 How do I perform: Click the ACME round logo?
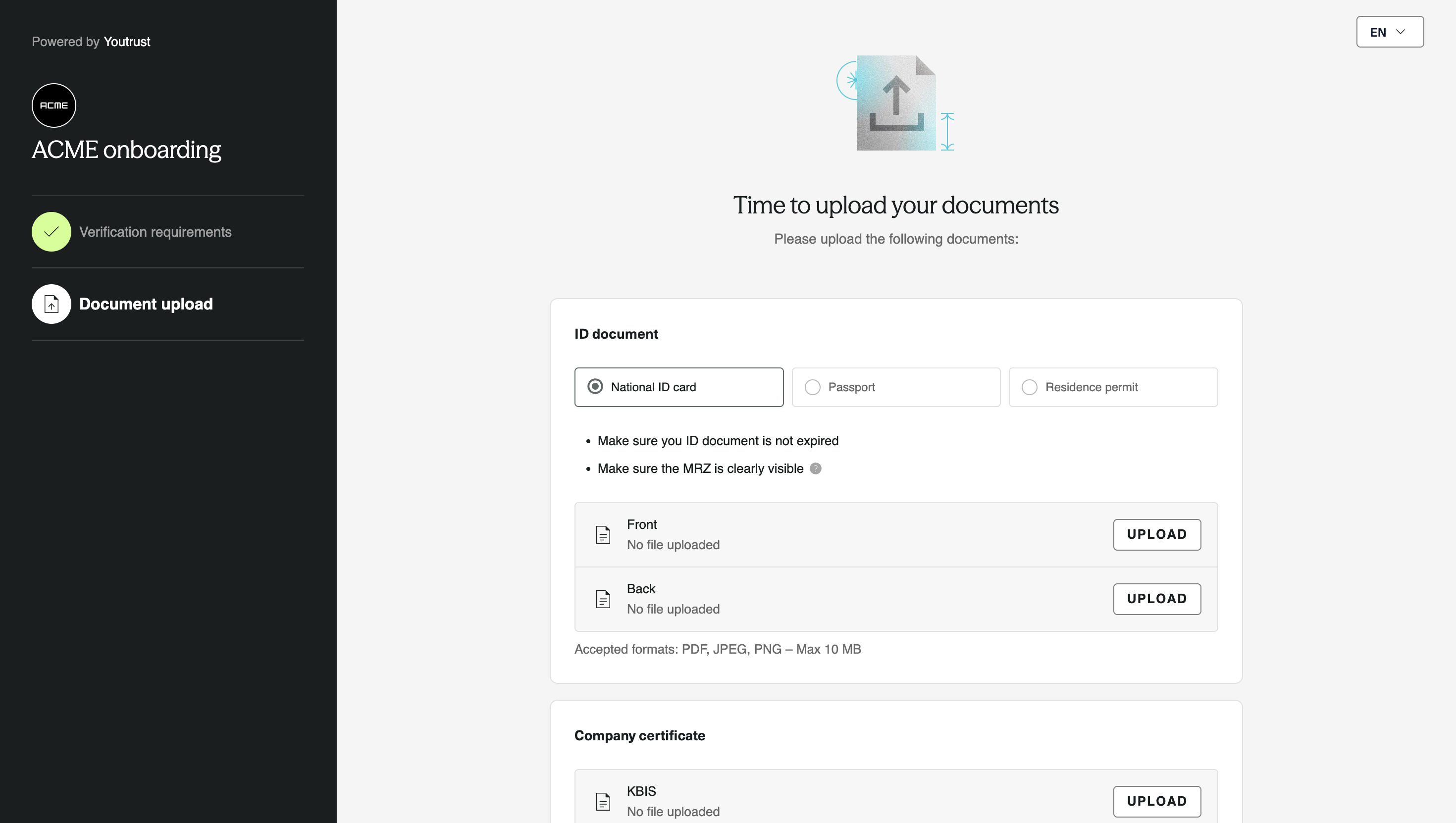click(53, 105)
